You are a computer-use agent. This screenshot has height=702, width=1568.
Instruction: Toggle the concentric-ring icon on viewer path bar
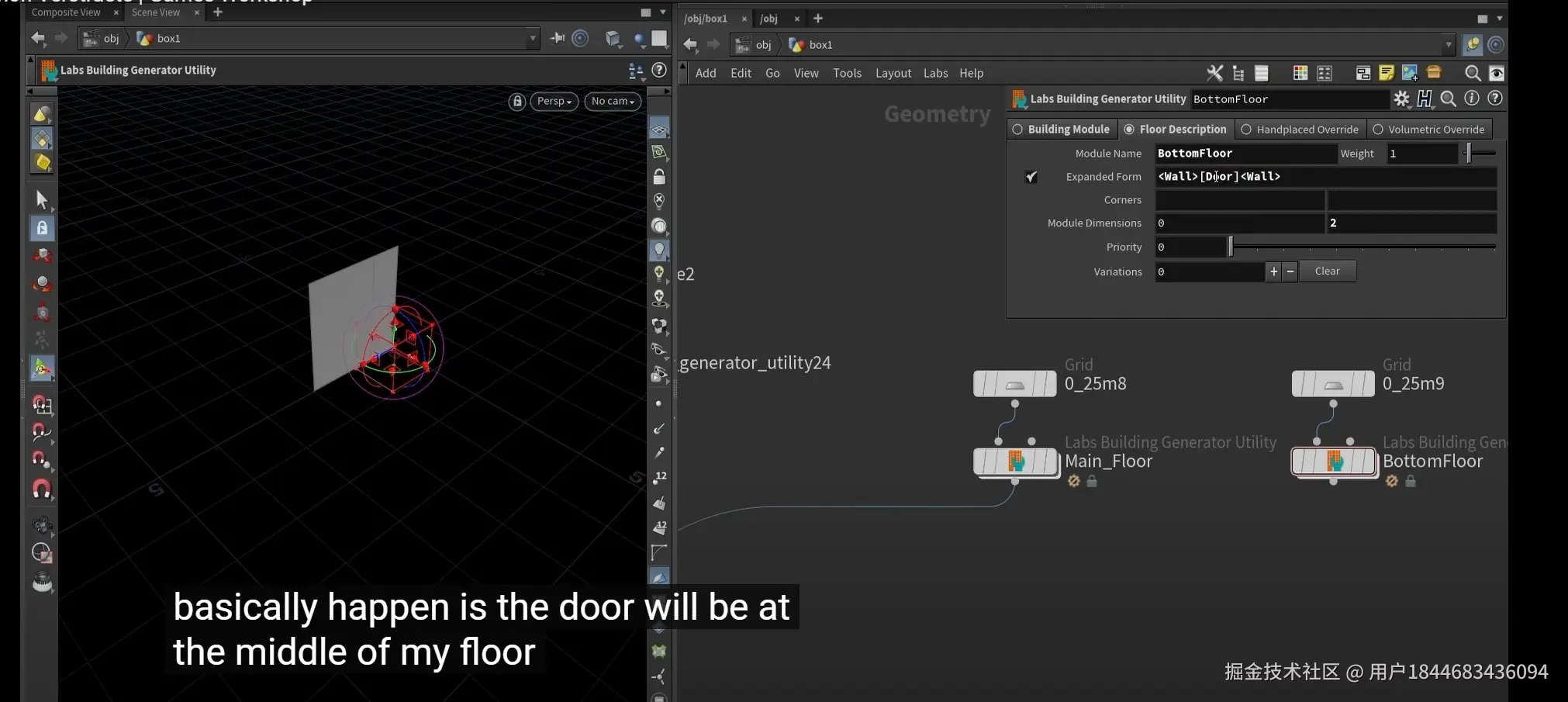coord(580,38)
